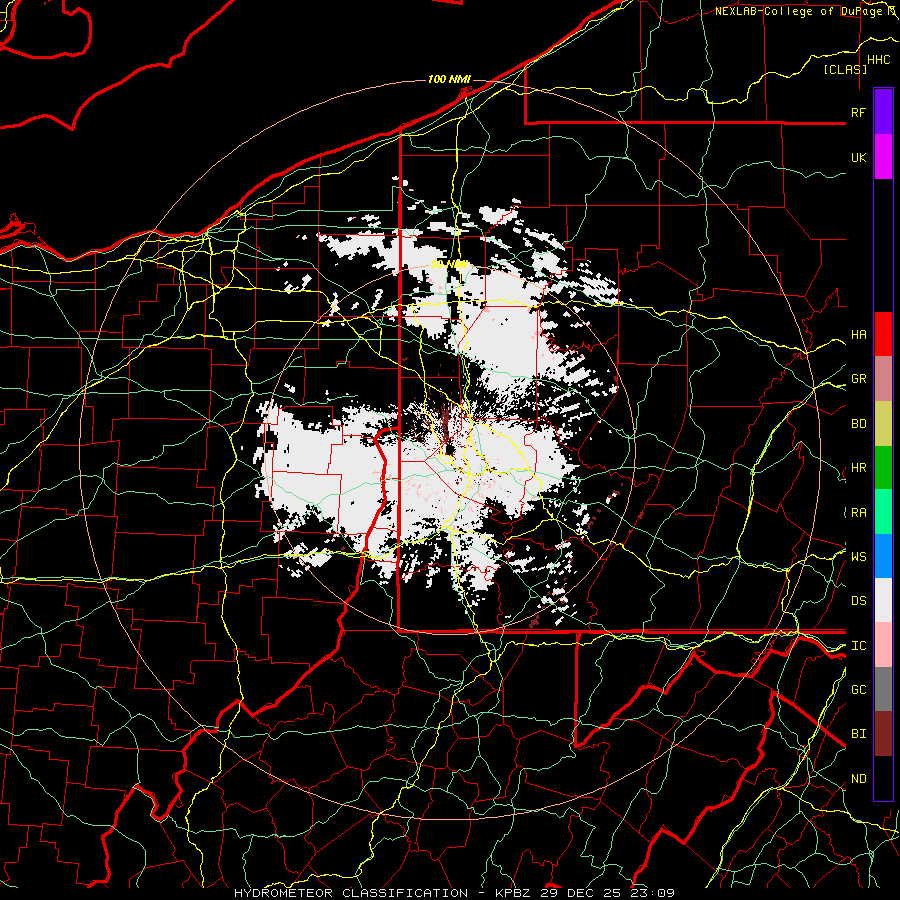Click the 100 NMI range ring label
The width and height of the screenshot is (900, 900).
coord(449,79)
